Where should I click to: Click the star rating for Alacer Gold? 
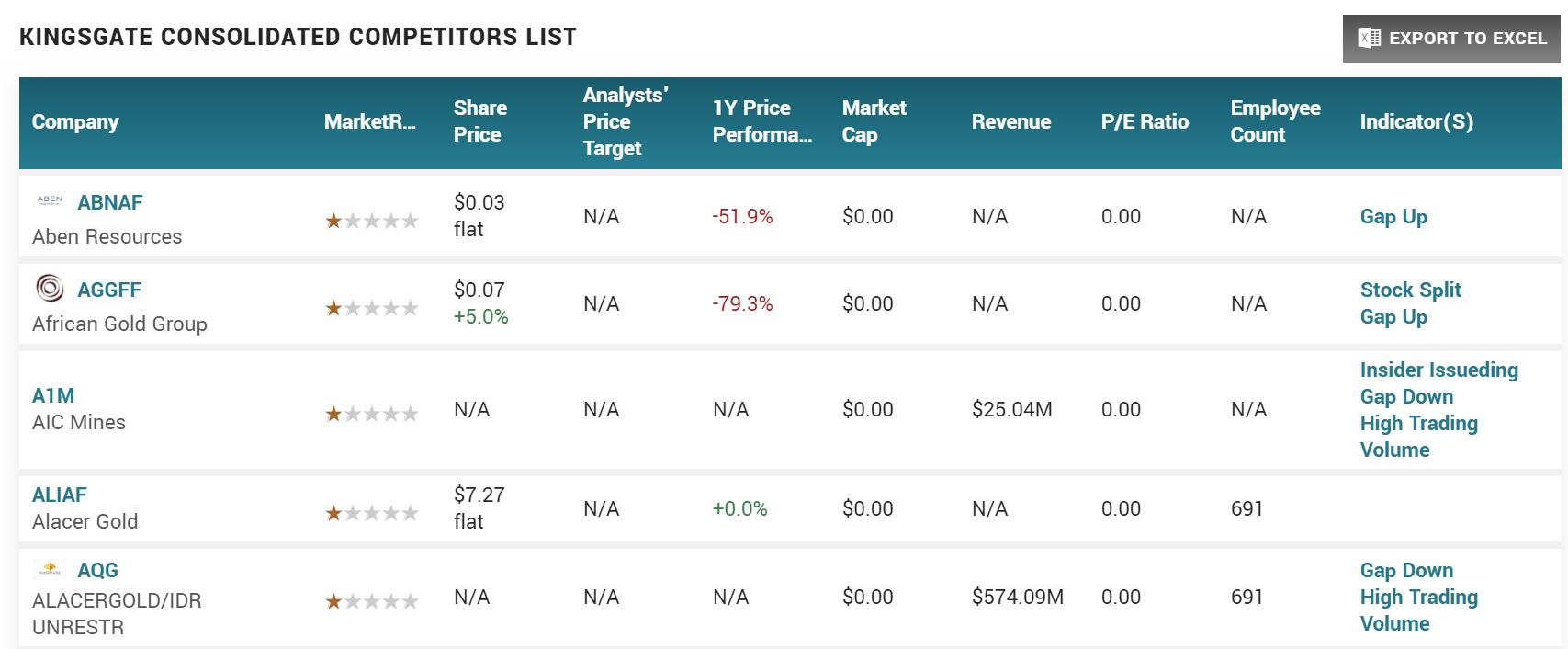[x=372, y=513]
